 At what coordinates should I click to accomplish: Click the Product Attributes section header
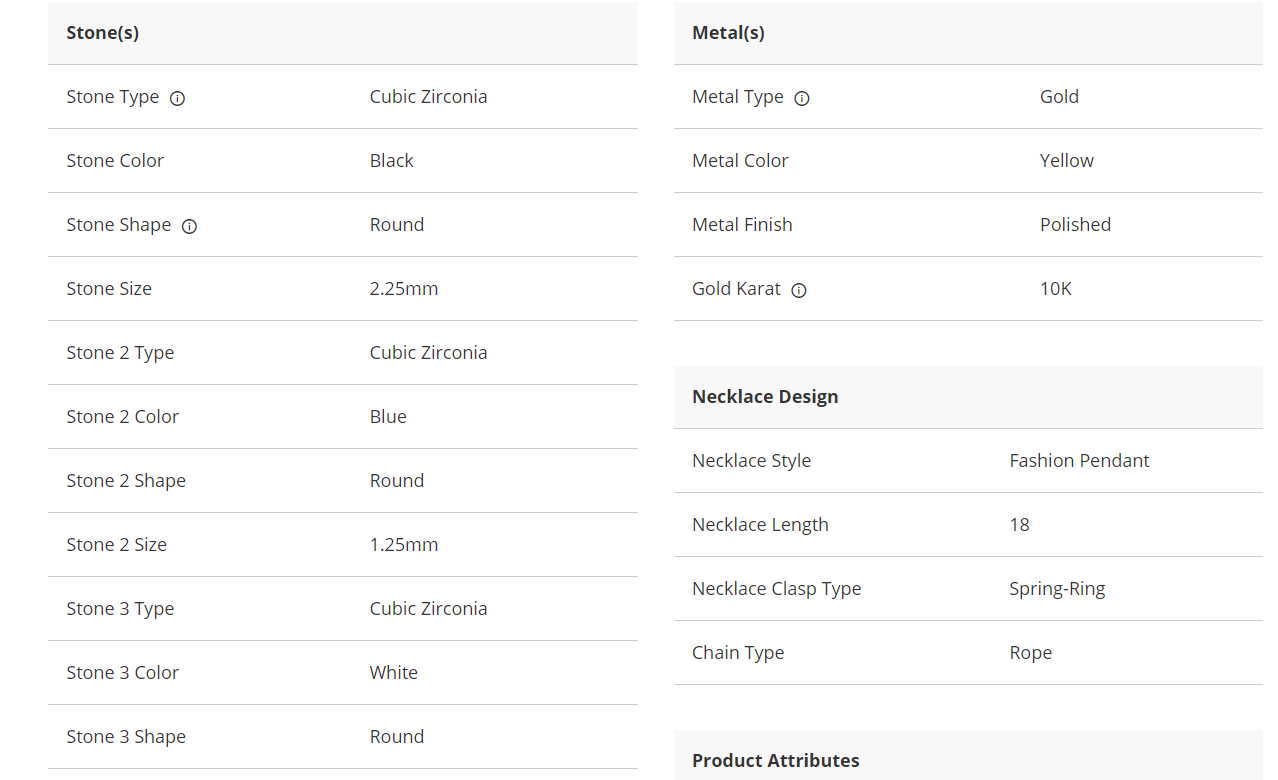[775, 760]
